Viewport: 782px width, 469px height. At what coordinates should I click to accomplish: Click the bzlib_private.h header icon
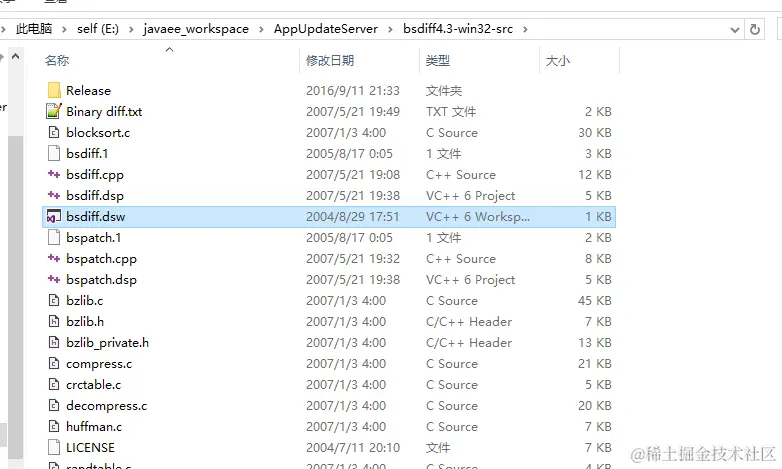54,342
